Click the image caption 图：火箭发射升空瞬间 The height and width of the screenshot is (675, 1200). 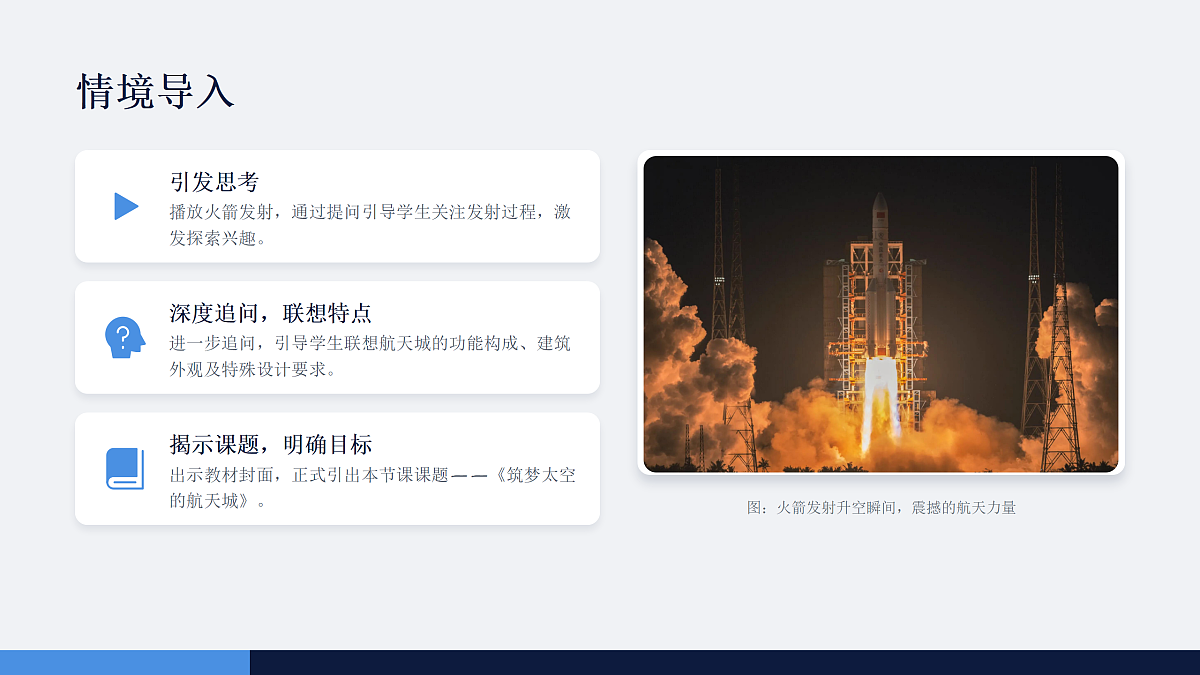[881, 508]
